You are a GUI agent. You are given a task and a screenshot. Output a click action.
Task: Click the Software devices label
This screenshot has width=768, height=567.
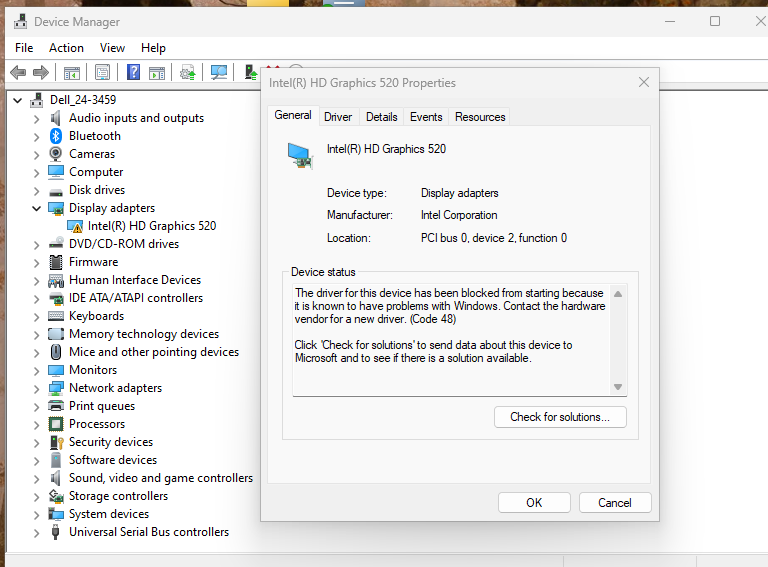click(113, 460)
